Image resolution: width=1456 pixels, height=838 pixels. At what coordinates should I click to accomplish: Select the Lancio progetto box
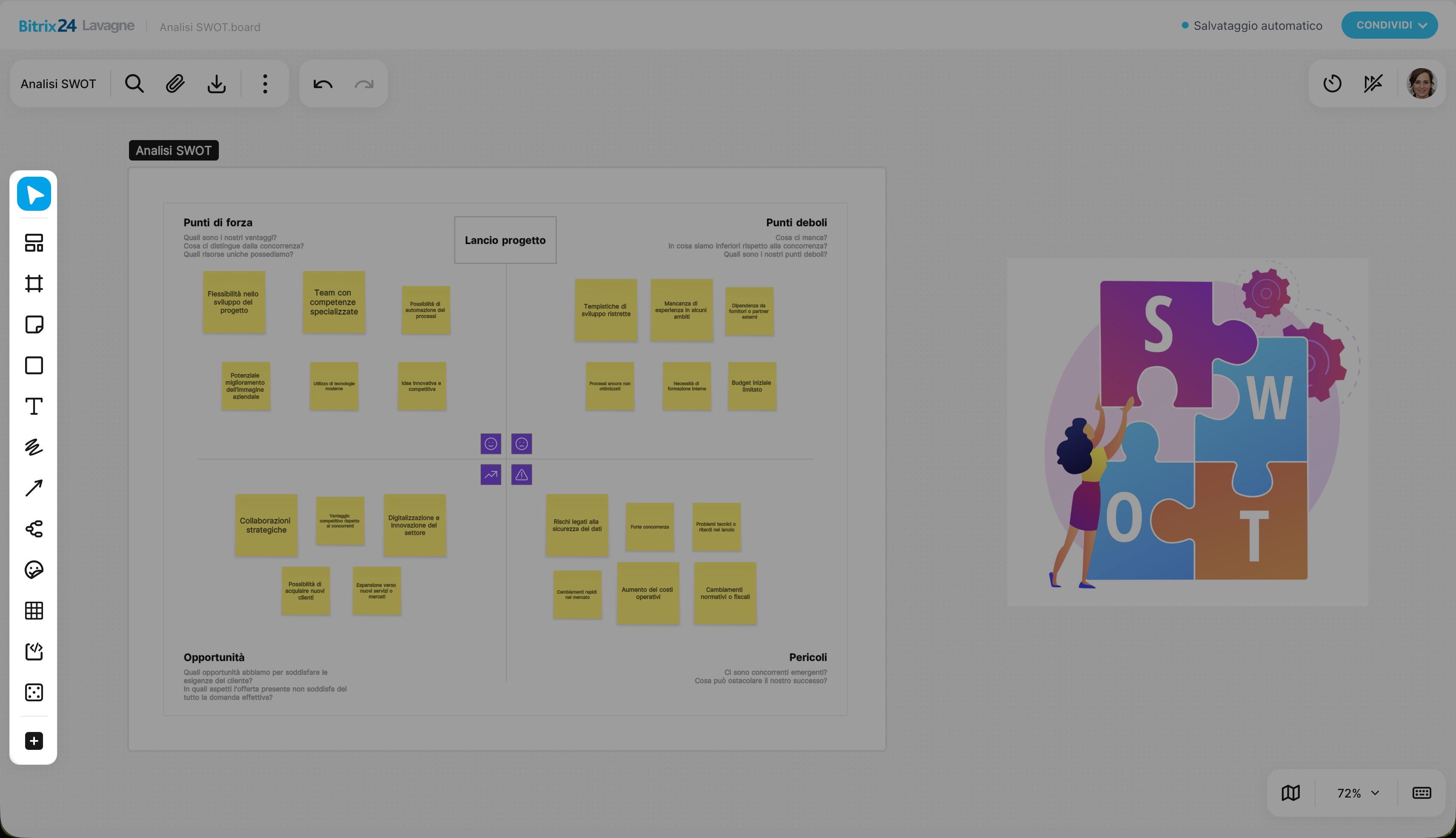[505, 240]
